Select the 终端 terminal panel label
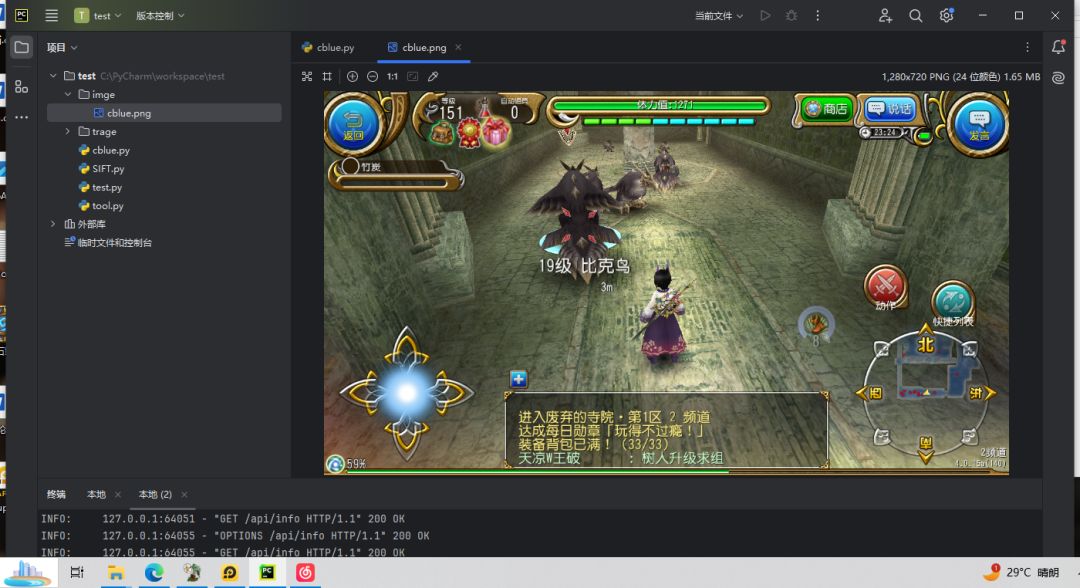 (x=56, y=494)
